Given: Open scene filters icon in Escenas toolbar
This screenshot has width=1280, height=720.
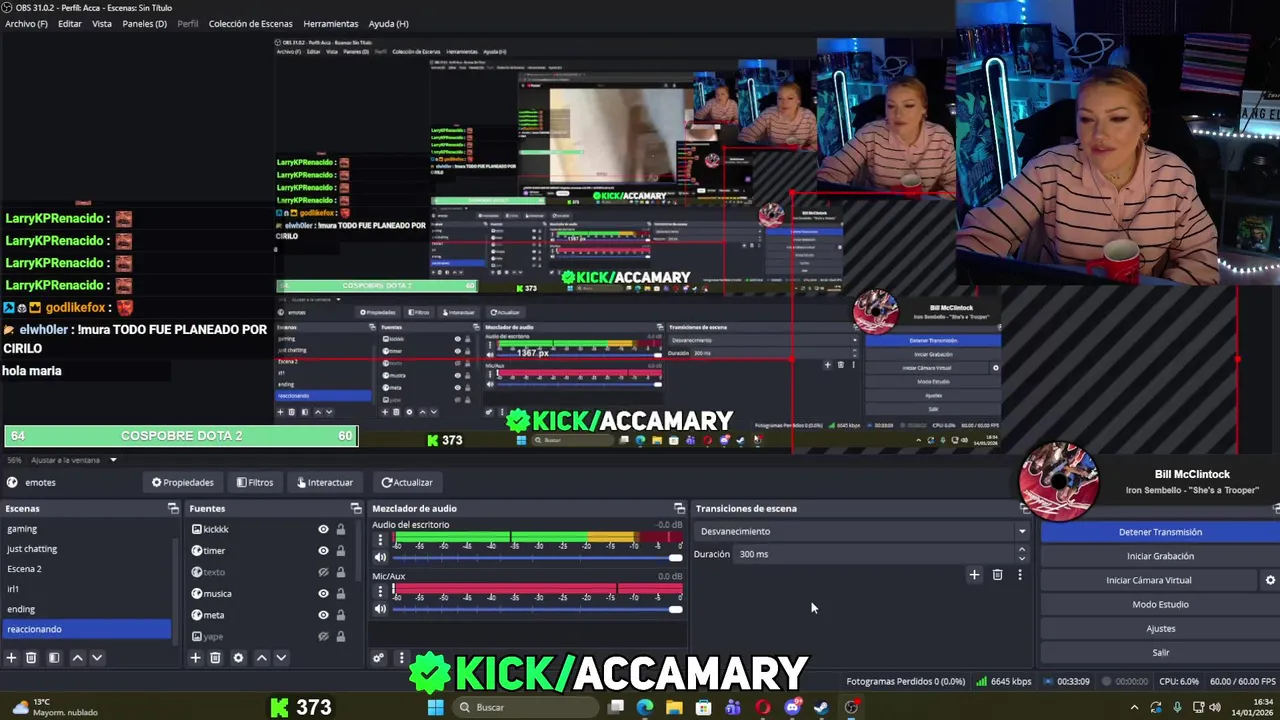Looking at the screenshot, I should click(x=54, y=658).
